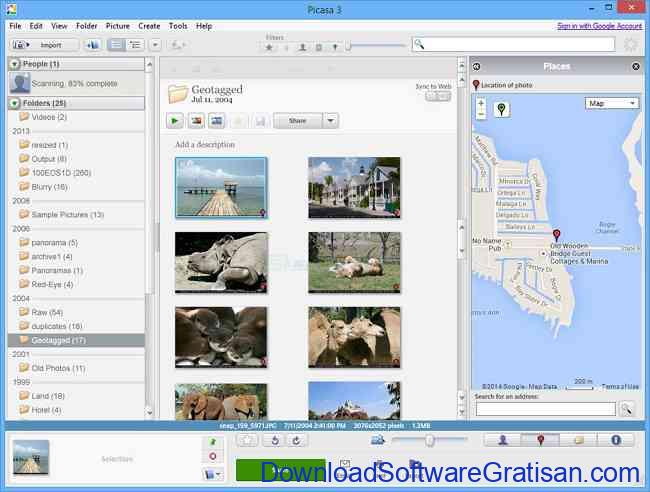Filter to show movies only

pyautogui.click(x=319, y=47)
